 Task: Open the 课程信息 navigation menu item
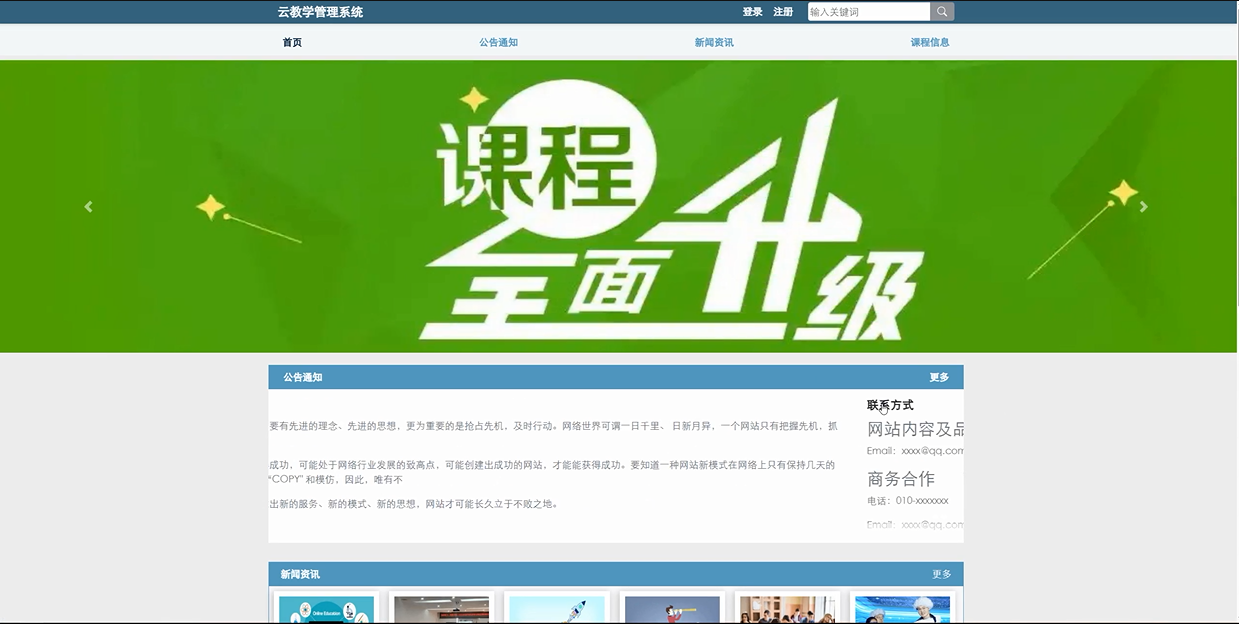pos(930,42)
